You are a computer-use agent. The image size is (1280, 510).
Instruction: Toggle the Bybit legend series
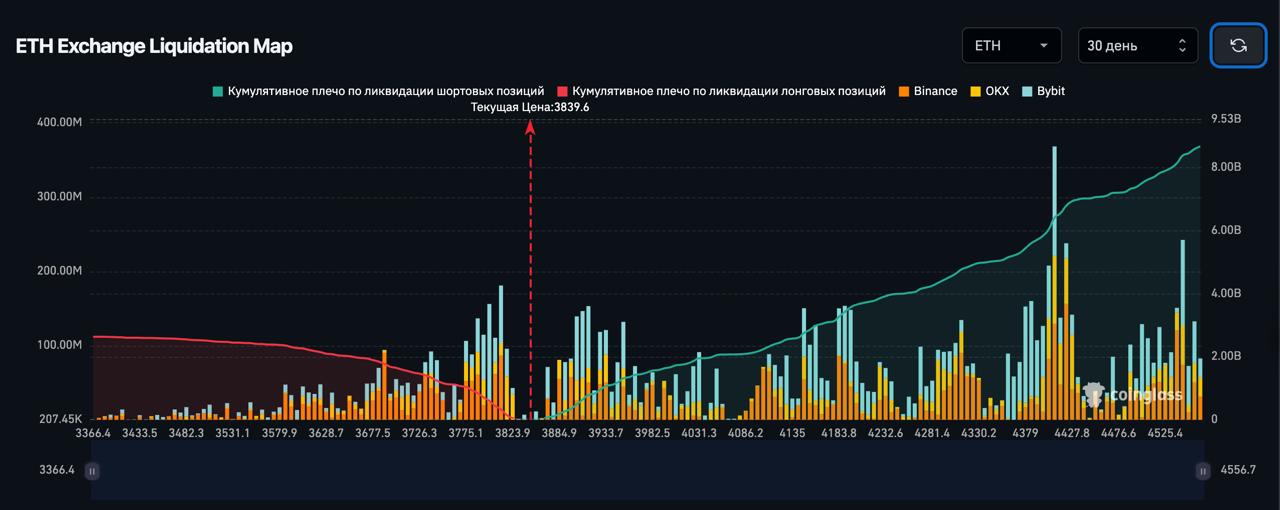(x=1042, y=91)
